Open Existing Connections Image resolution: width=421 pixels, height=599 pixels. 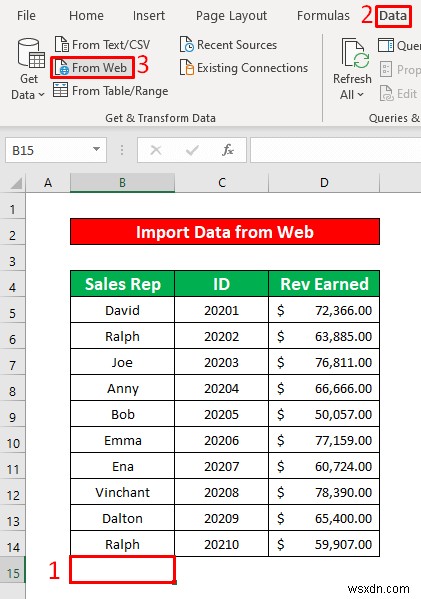pyautogui.click(x=244, y=68)
